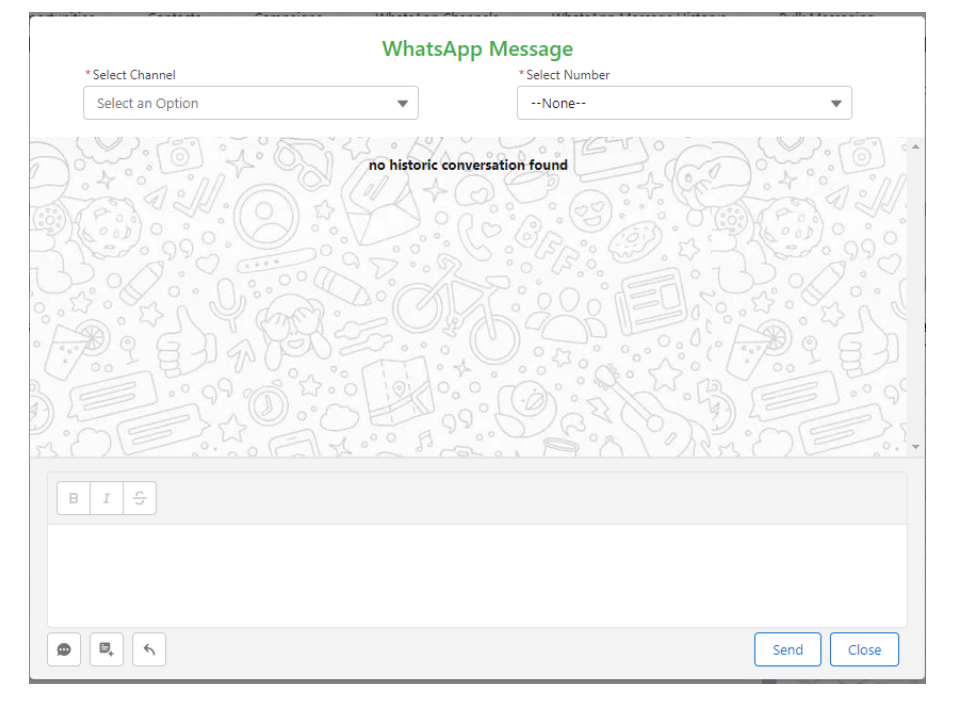Click the reply arrow icon
The image size is (975, 710).
[x=149, y=650]
